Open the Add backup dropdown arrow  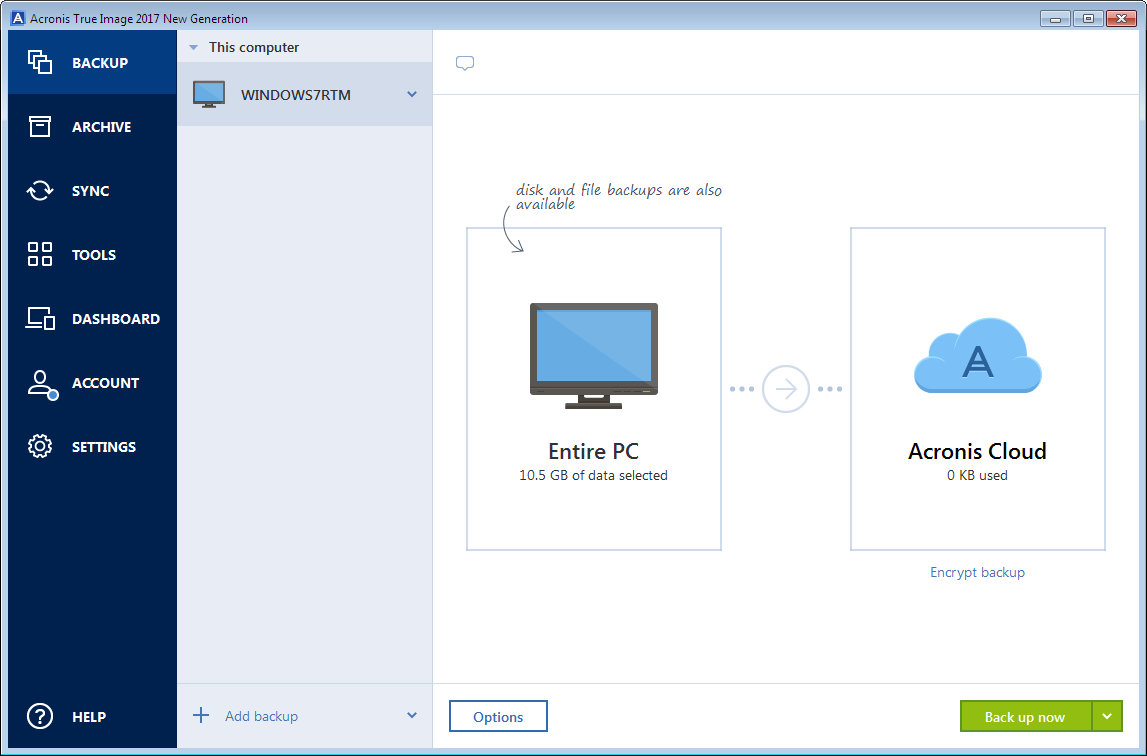[x=411, y=715]
